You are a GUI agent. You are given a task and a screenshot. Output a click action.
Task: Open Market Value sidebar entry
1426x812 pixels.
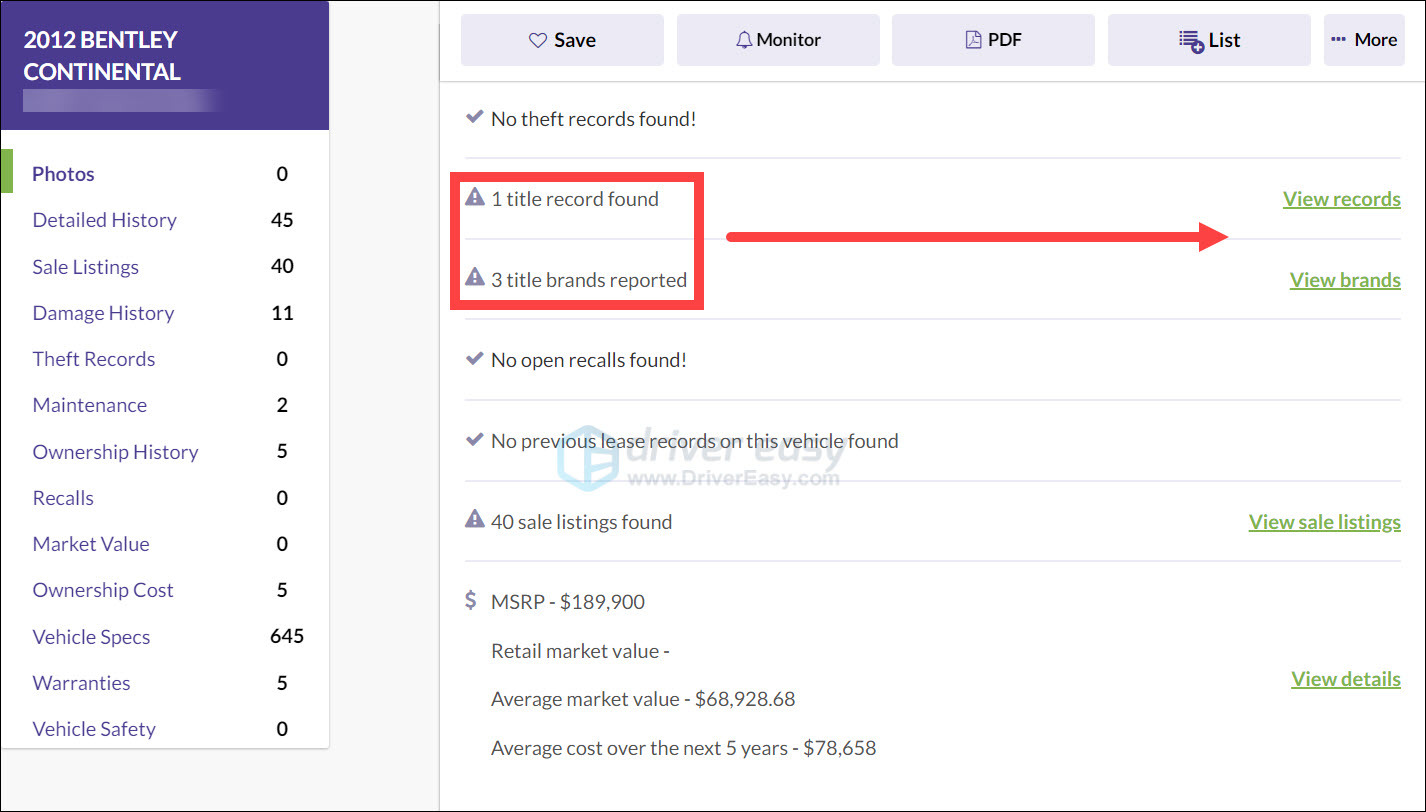pos(91,544)
